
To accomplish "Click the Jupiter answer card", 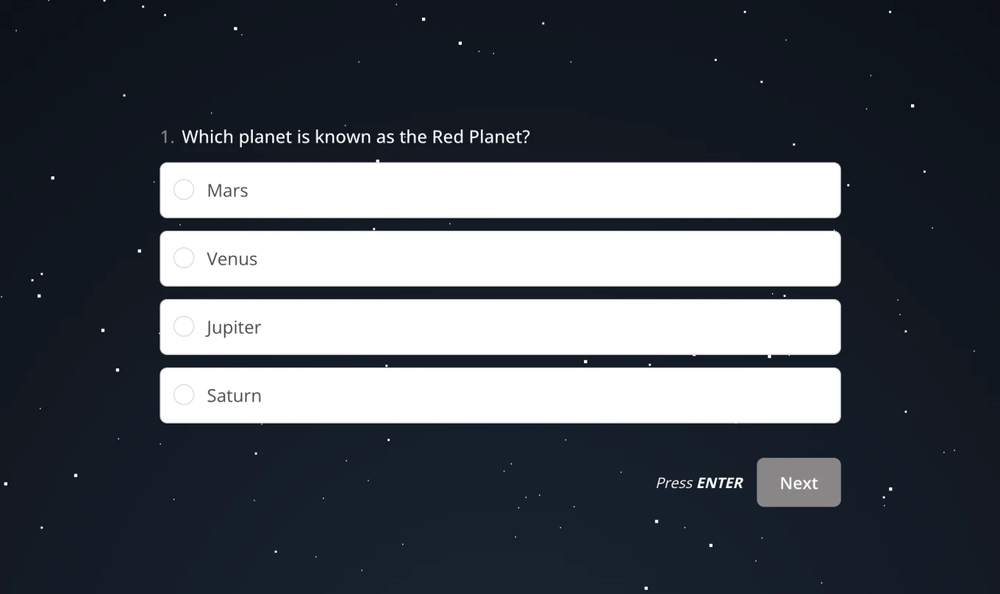I will (x=500, y=326).
